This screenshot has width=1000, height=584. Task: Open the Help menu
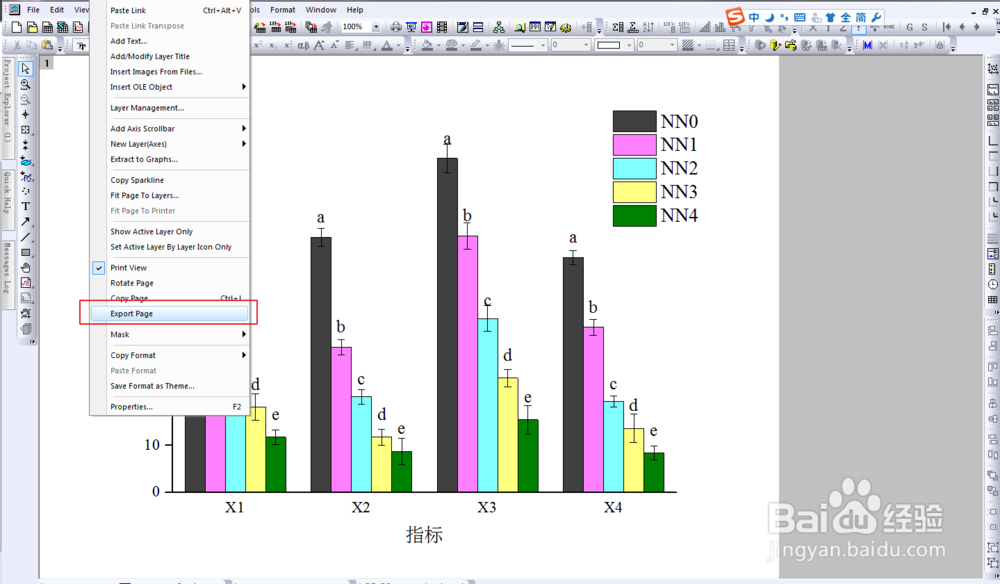pyautogui.click(x=355, y=10)
